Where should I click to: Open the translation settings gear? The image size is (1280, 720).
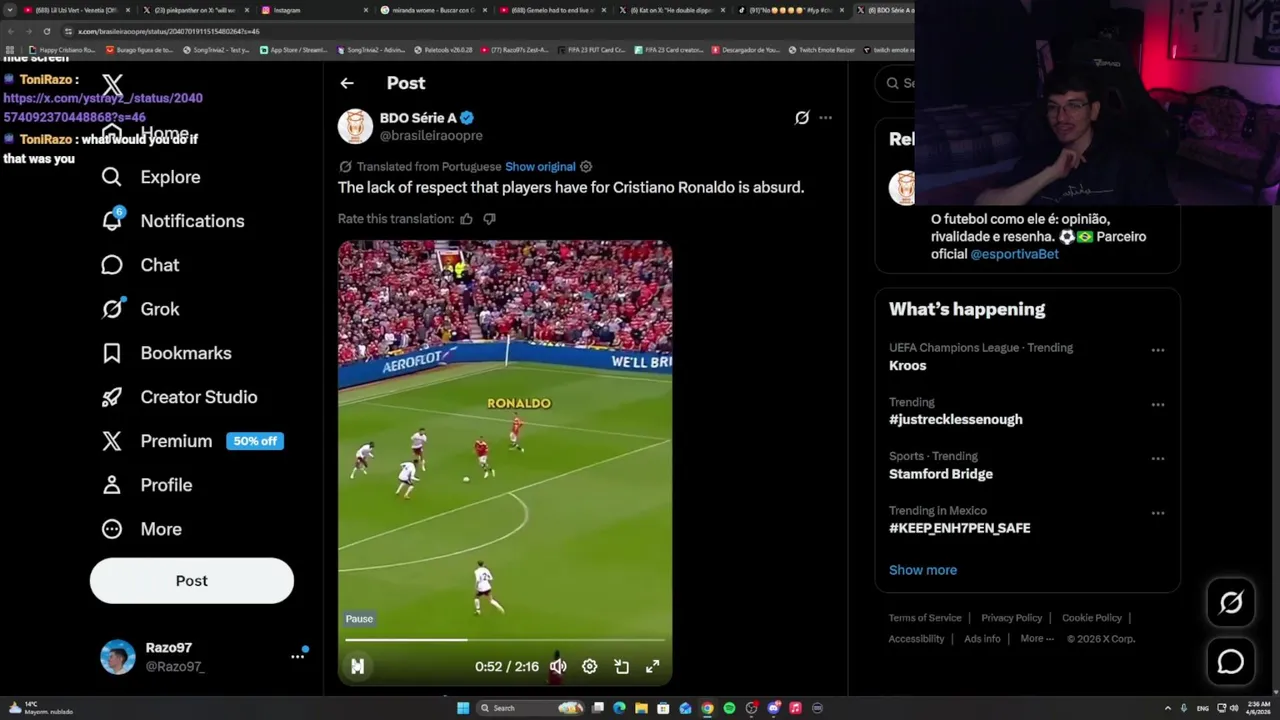point(586,167)
